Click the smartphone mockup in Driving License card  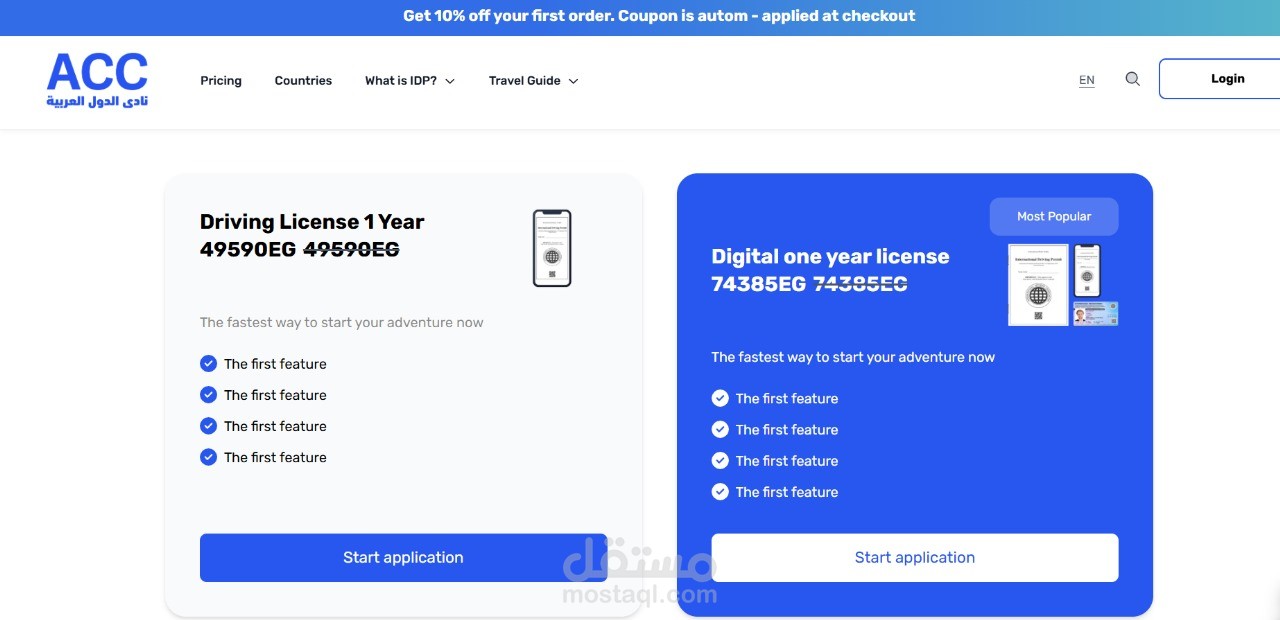pyautogui.click(x=551, y=247)
